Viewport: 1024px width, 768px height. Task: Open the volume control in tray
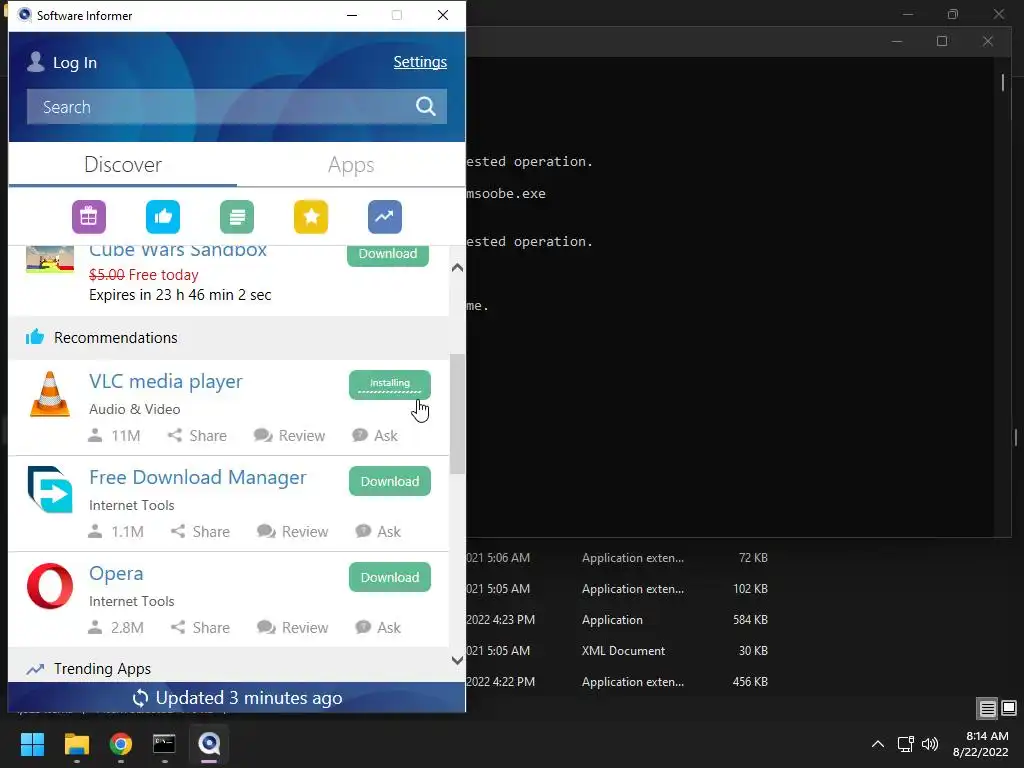click(x=930, y=744)
